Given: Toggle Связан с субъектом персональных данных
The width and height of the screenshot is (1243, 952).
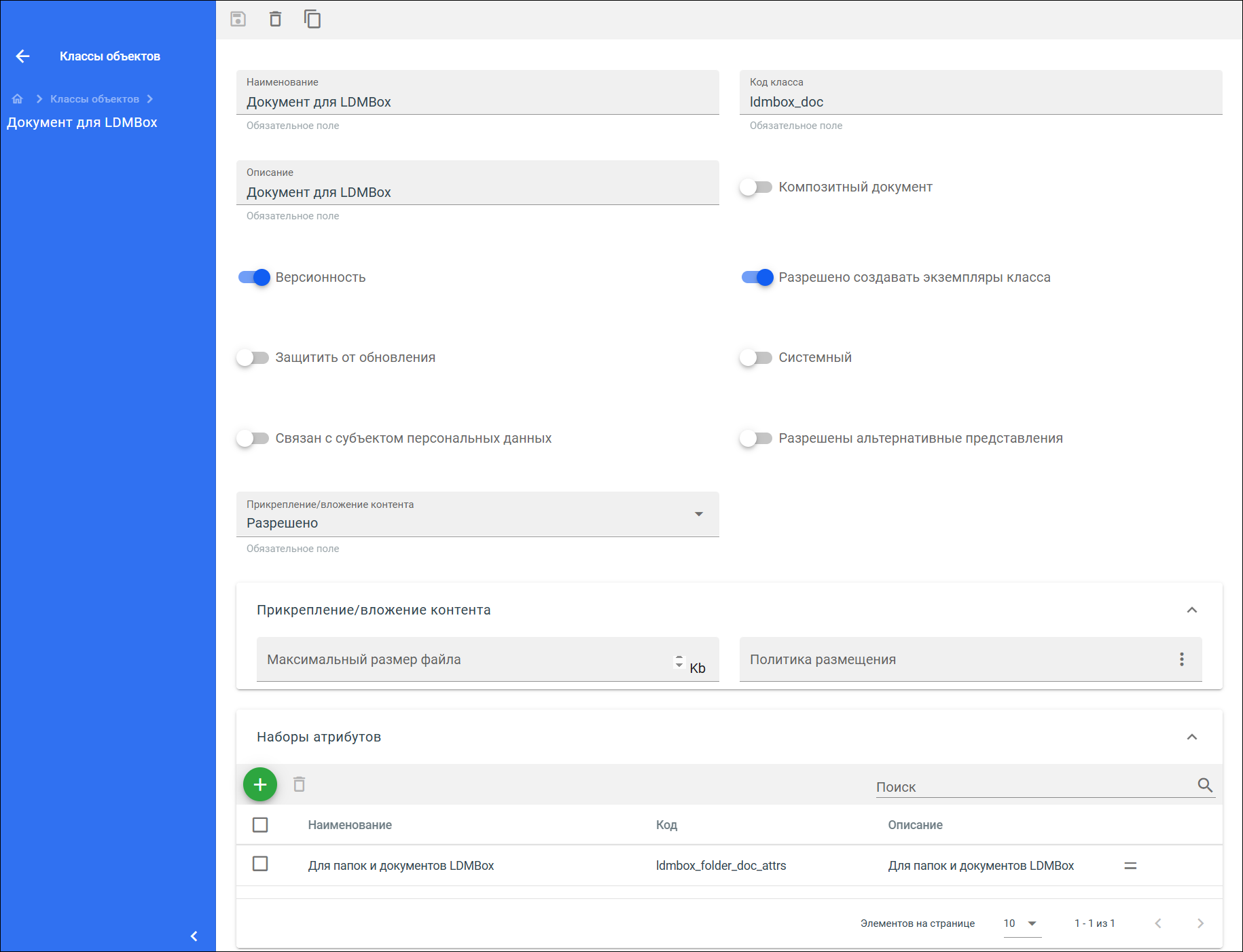Looking at the screenshot, I should coord(253,439).
